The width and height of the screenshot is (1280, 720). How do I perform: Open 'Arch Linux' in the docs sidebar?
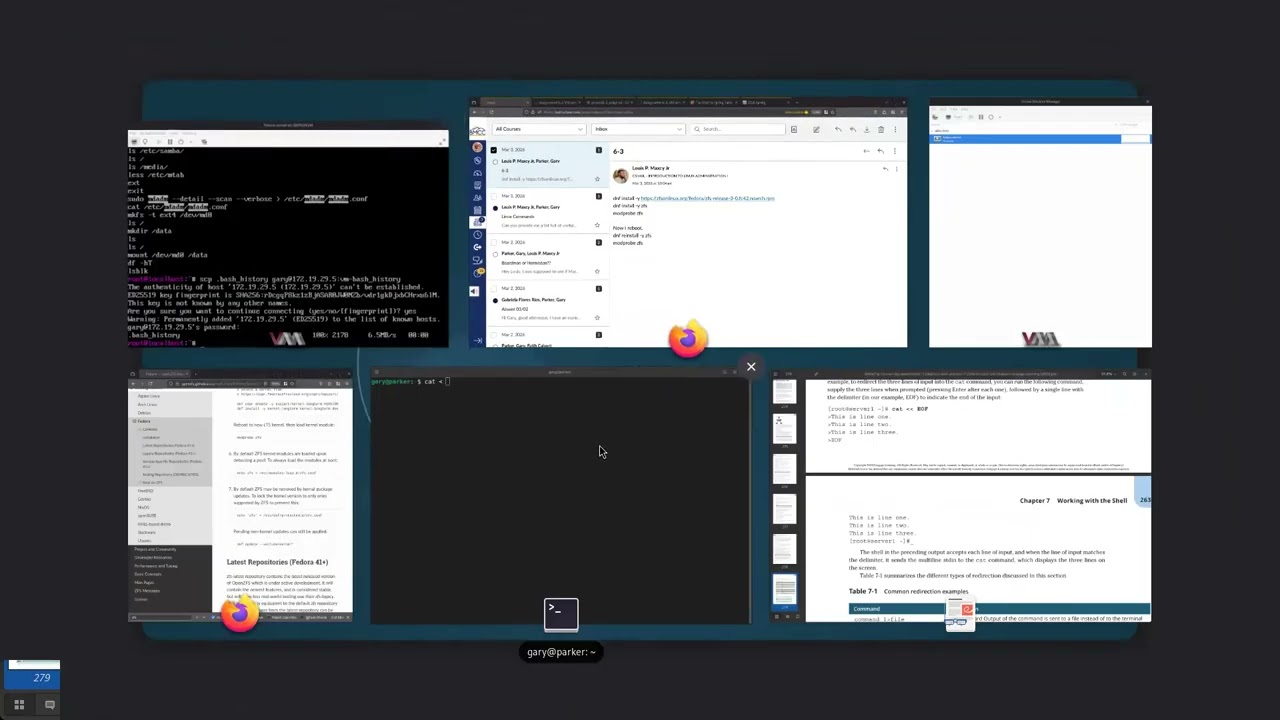147,405
